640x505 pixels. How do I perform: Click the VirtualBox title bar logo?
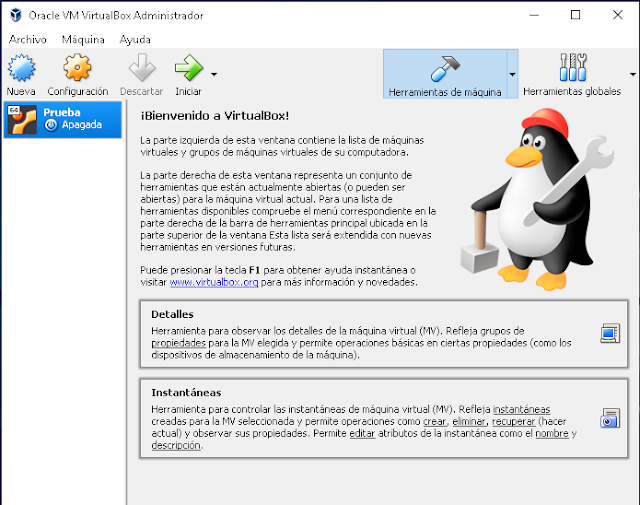point(16,15)
